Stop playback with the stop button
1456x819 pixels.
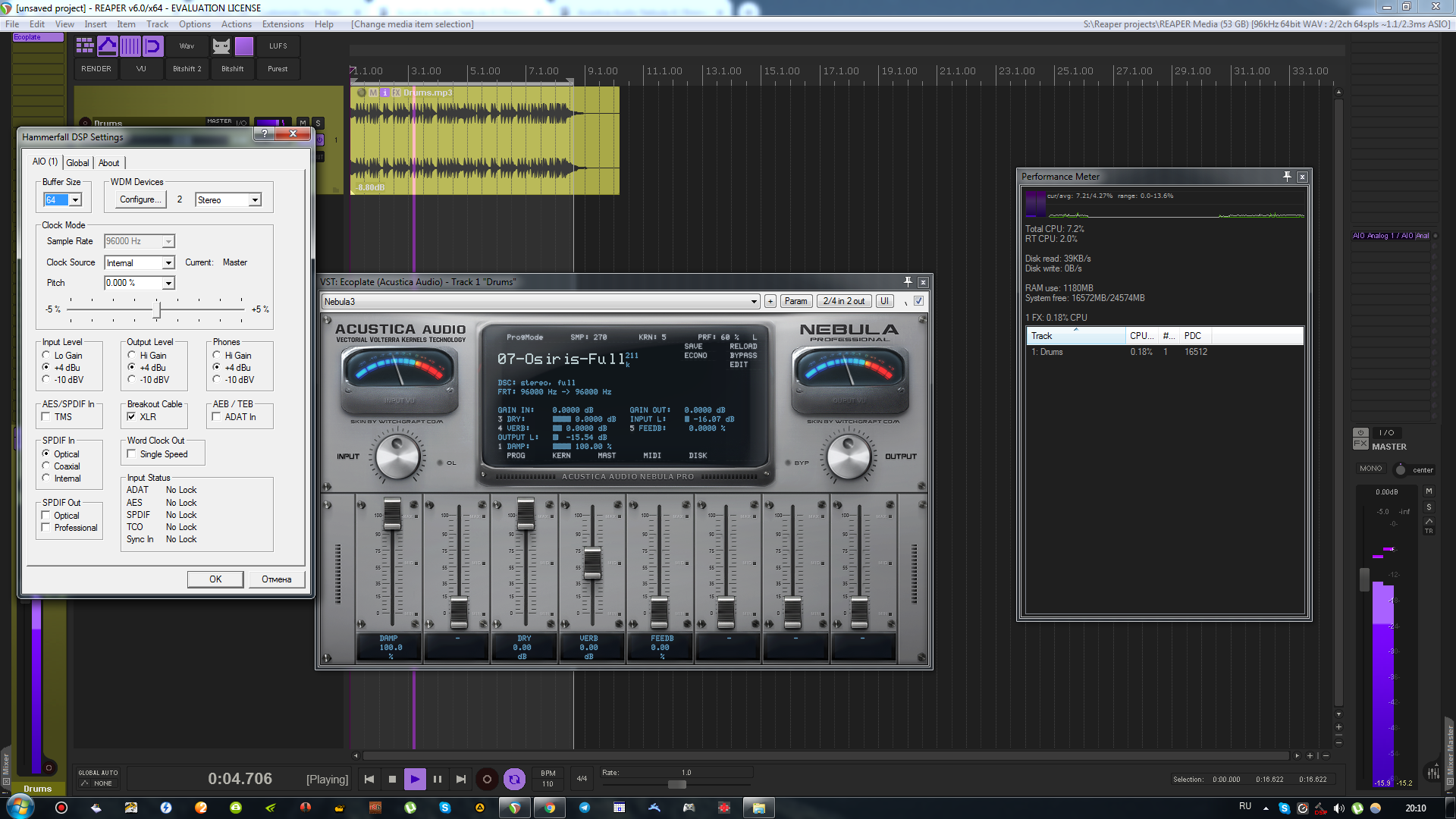coord(392,779)
